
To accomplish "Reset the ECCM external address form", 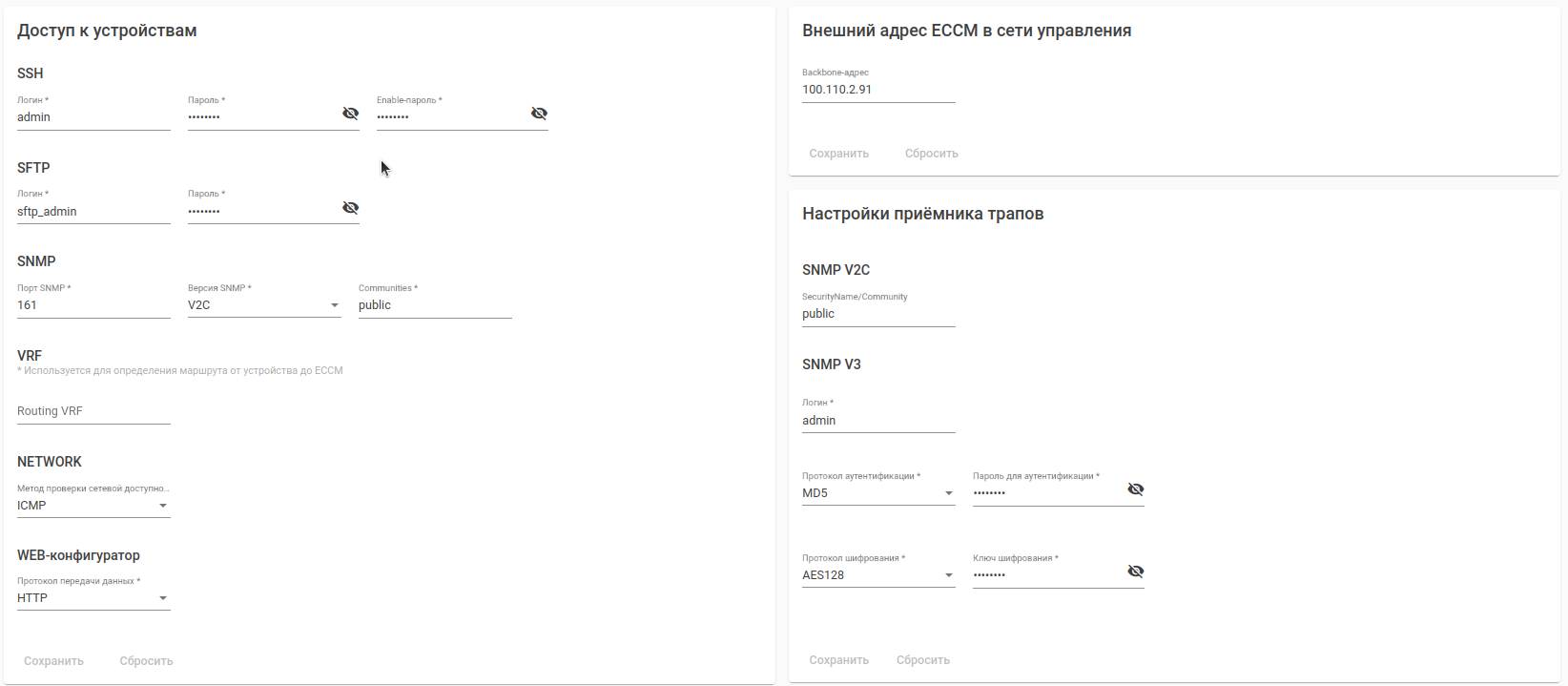I will [x=931, y=154].
